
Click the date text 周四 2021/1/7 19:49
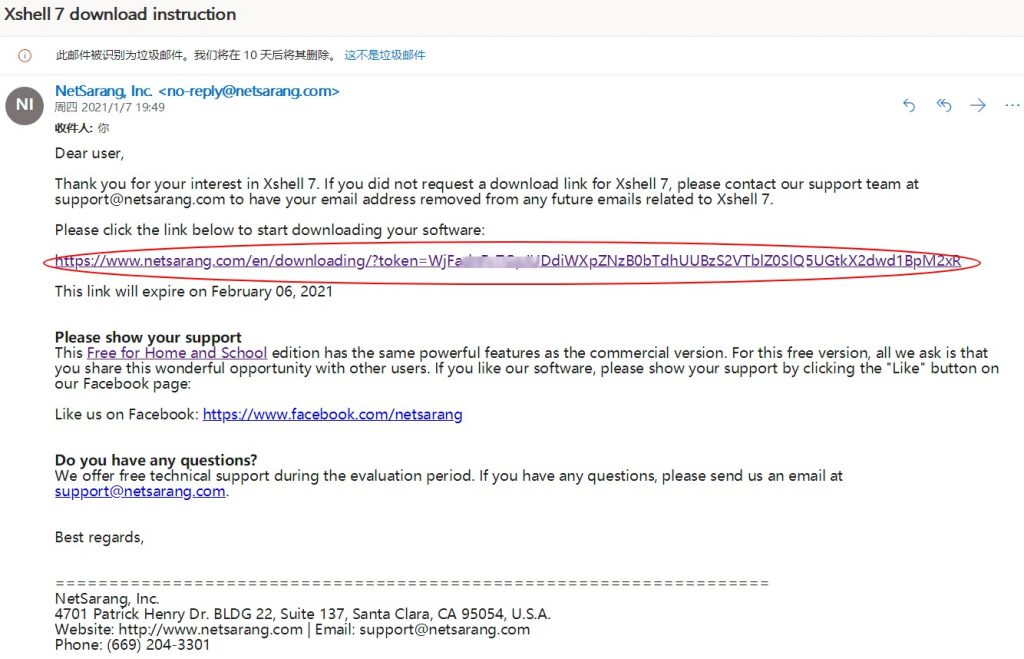[110, 107]
